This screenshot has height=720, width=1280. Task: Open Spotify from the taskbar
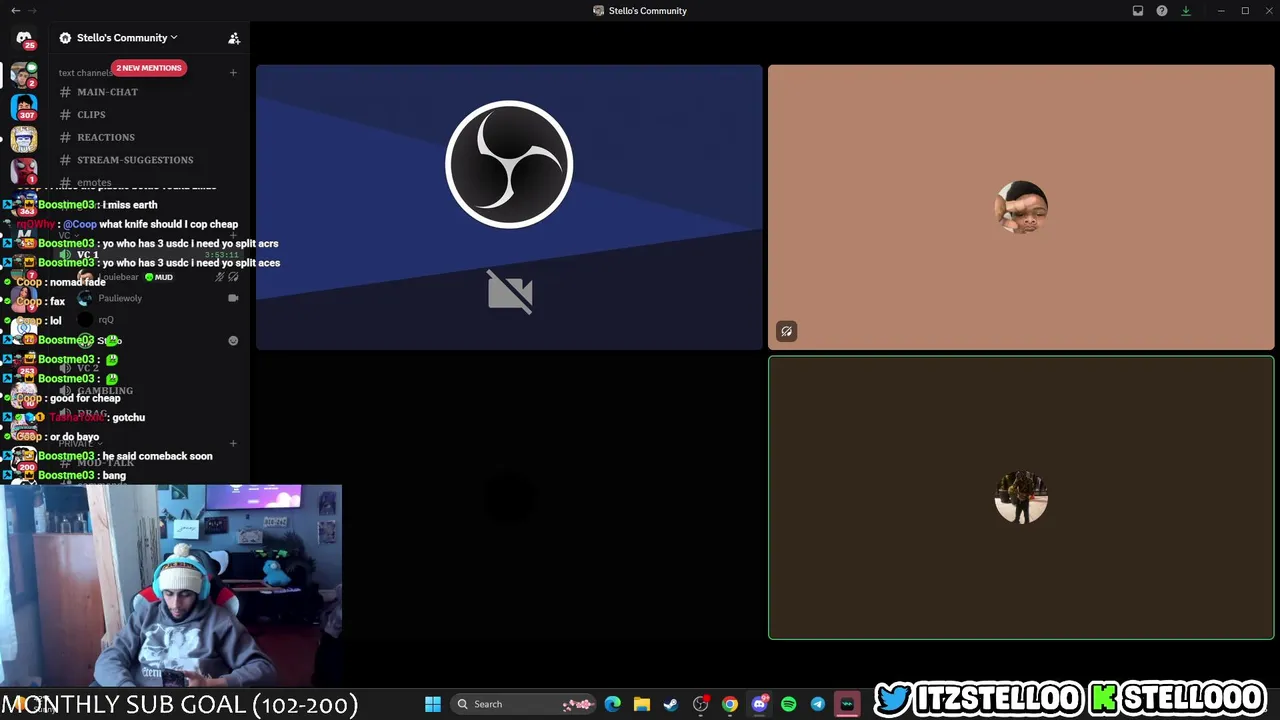click(x=788, y=704)
